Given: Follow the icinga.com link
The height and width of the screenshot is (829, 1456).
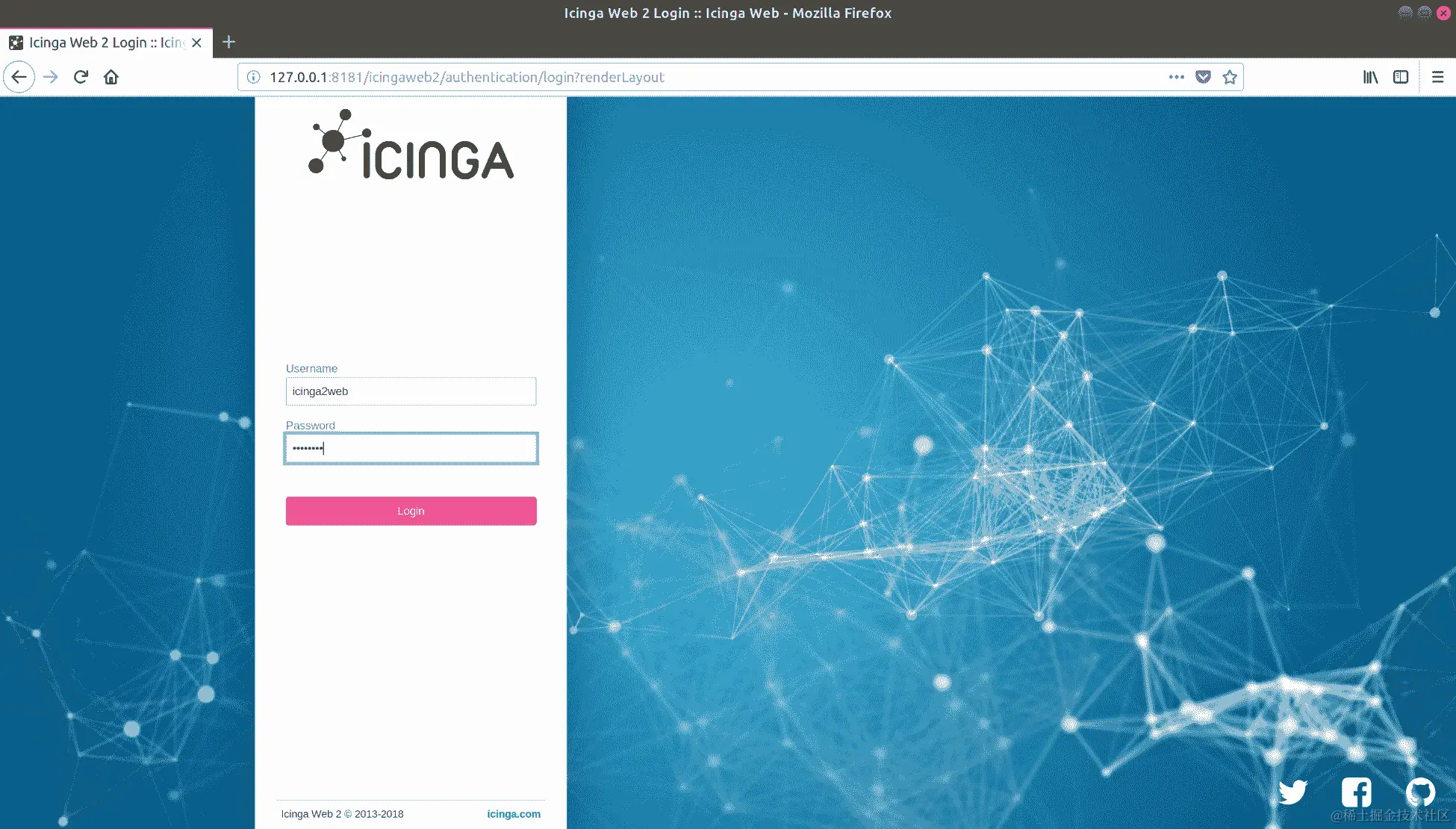Looking at the screenshot, I should tap(514, 814).
